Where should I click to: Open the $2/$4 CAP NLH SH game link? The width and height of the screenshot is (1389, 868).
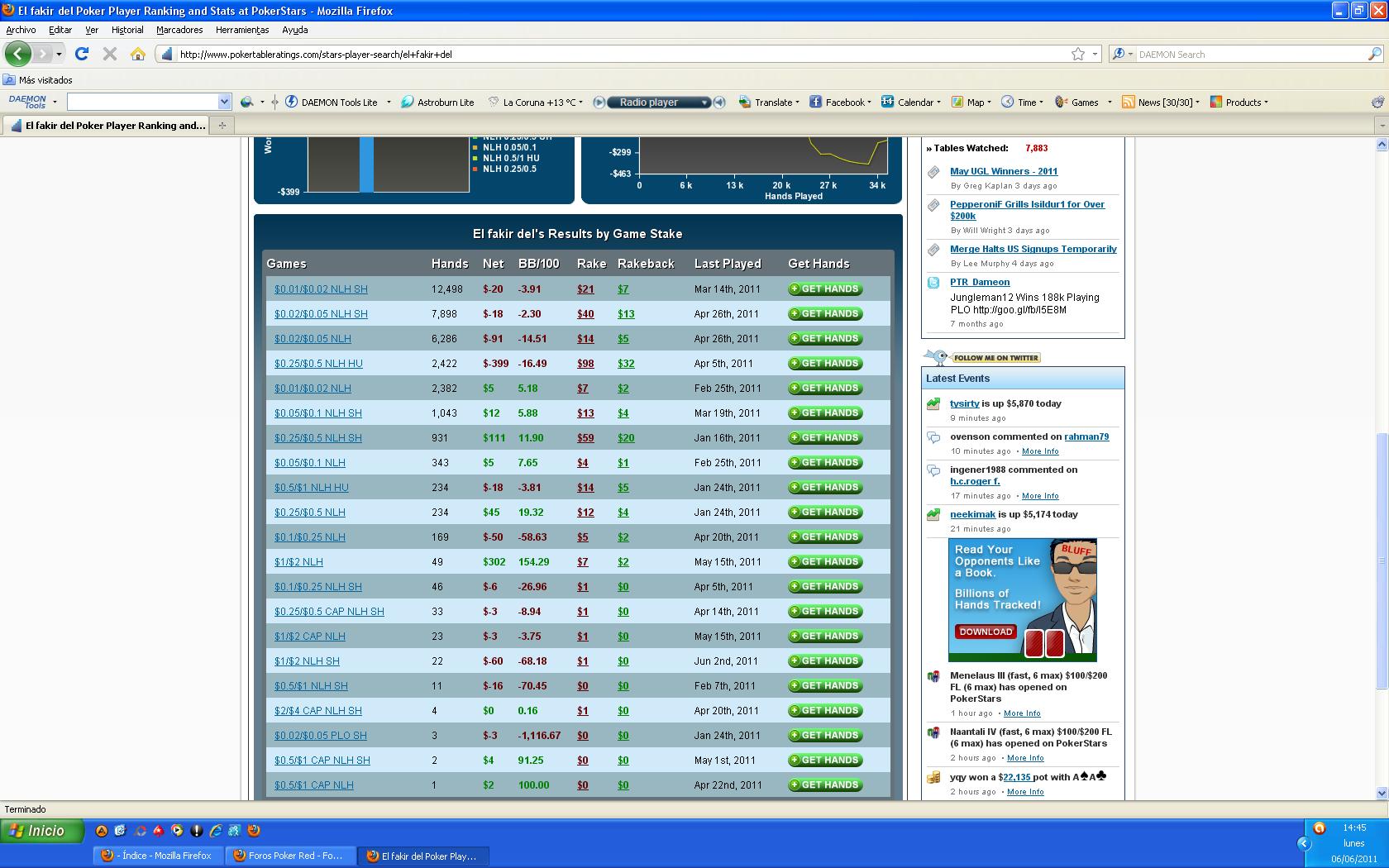(x=318, y=711)
